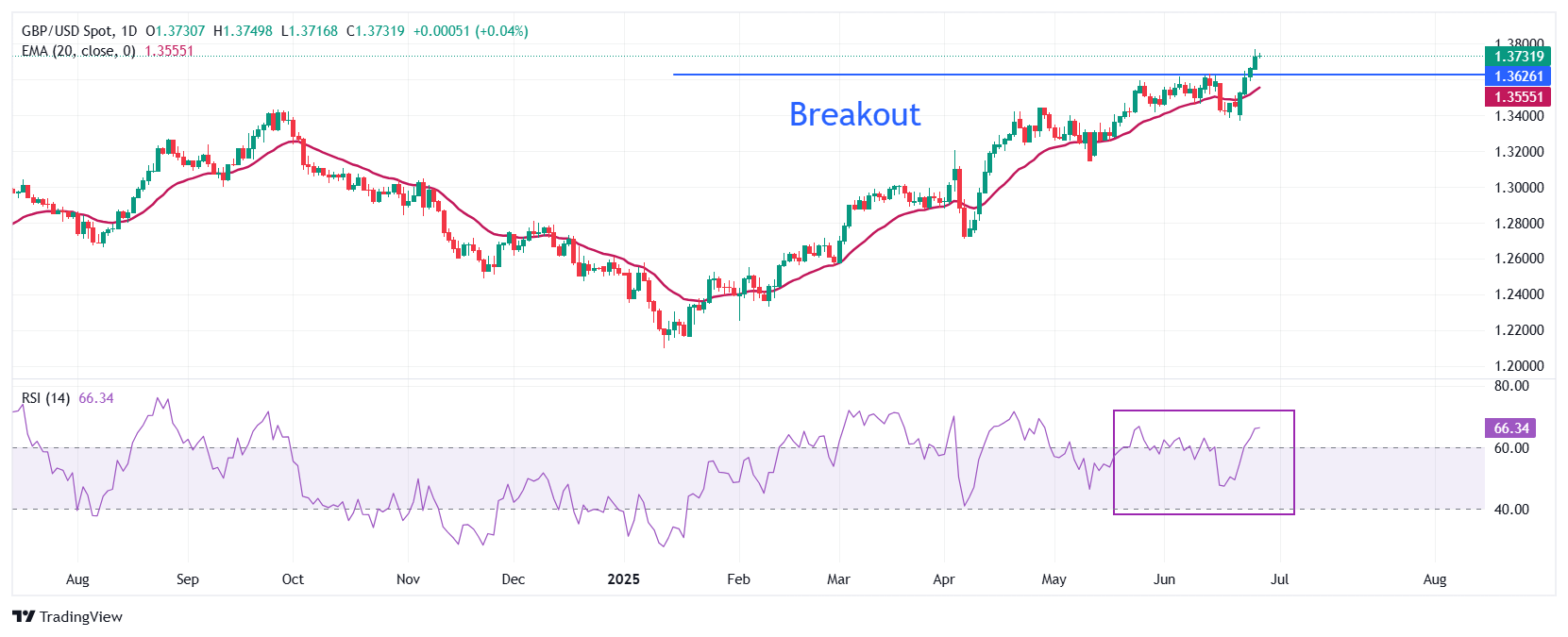Click the 1.20000 price axis label
1568x637 pixels.
click(1519, 366)
